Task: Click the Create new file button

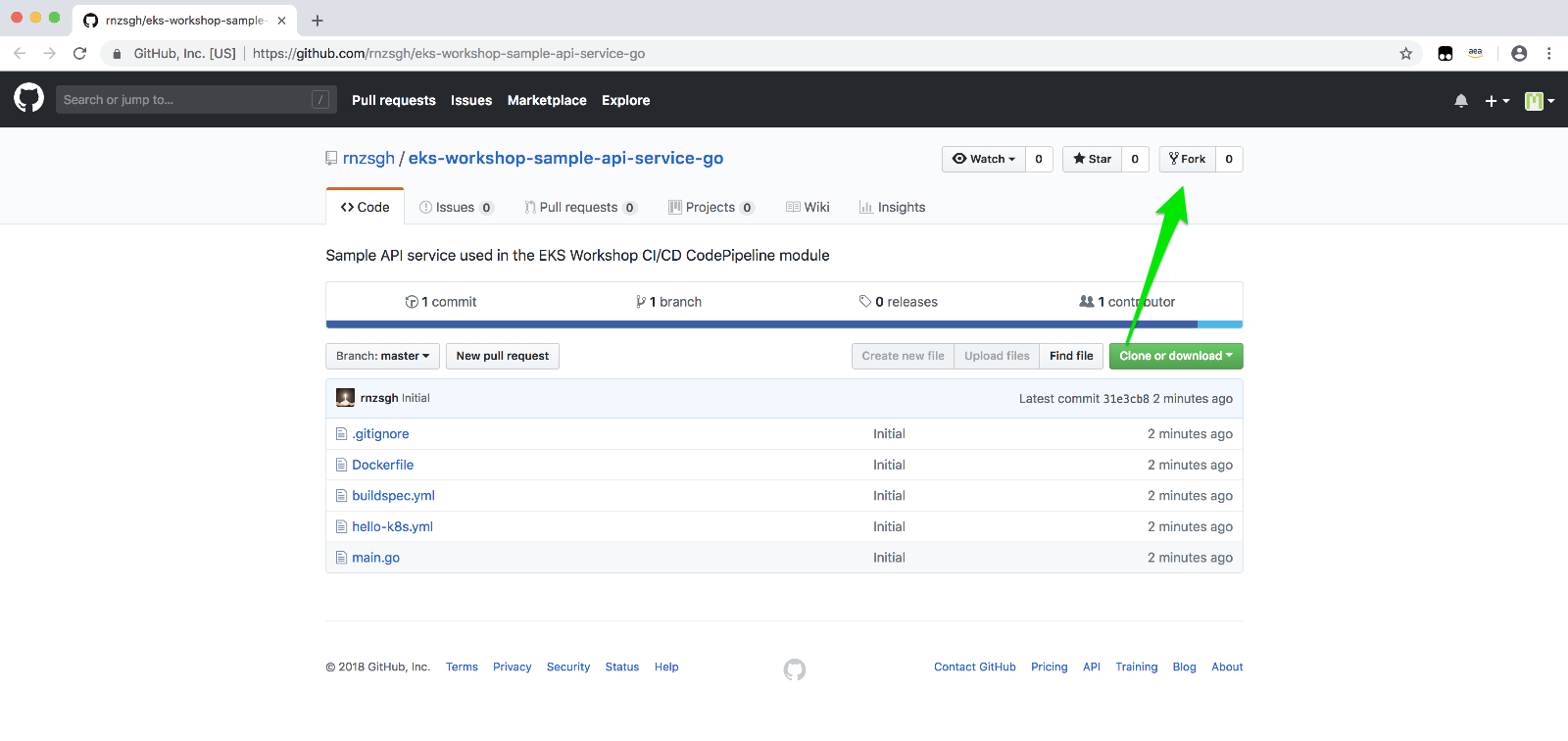Action: tap(903, 356)
